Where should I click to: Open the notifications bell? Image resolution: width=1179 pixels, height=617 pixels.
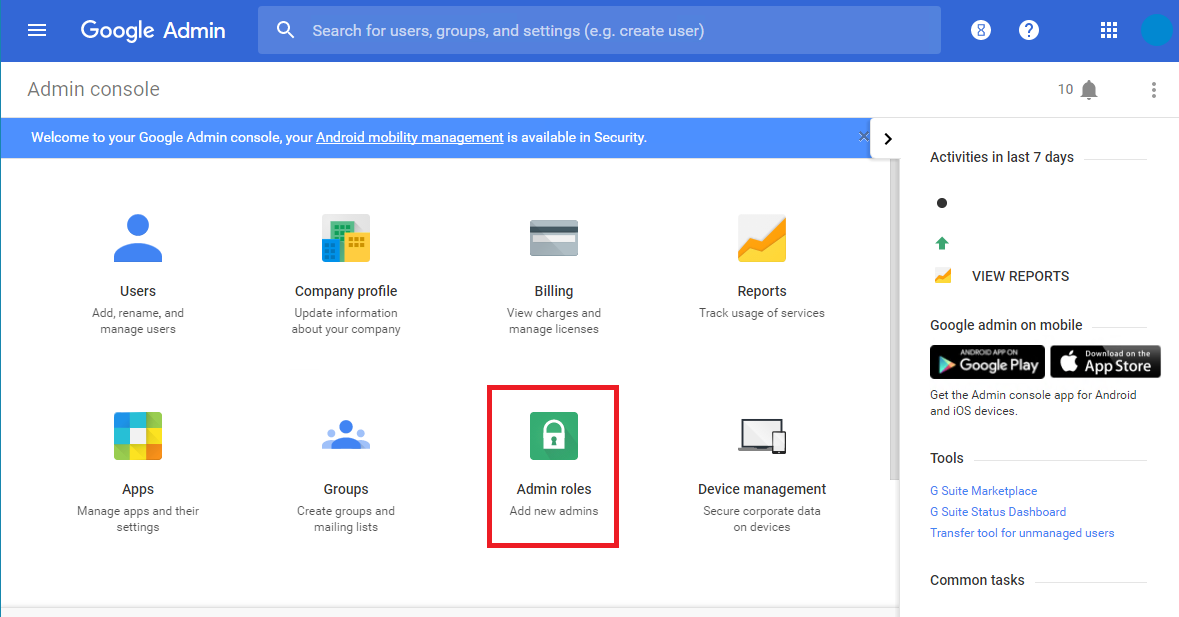click(1089, 90)
